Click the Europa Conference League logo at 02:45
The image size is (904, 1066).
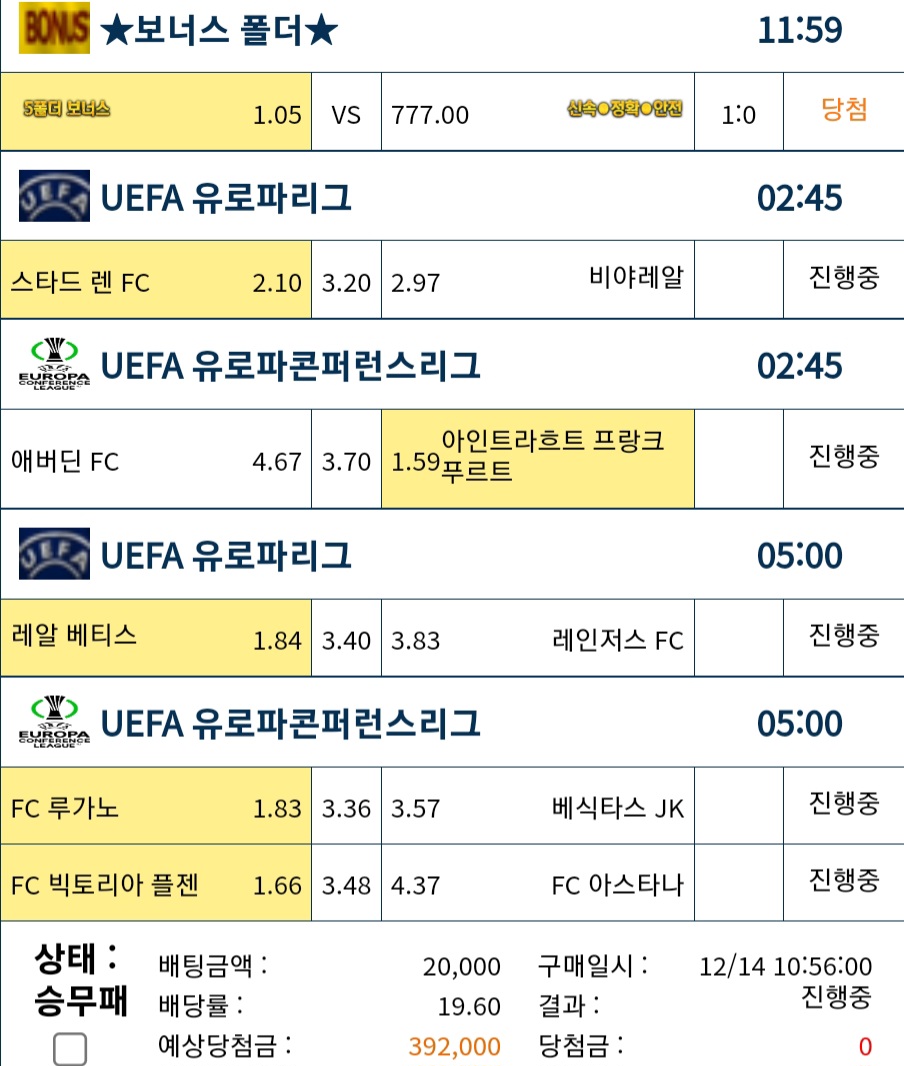(x=54, y=364)
